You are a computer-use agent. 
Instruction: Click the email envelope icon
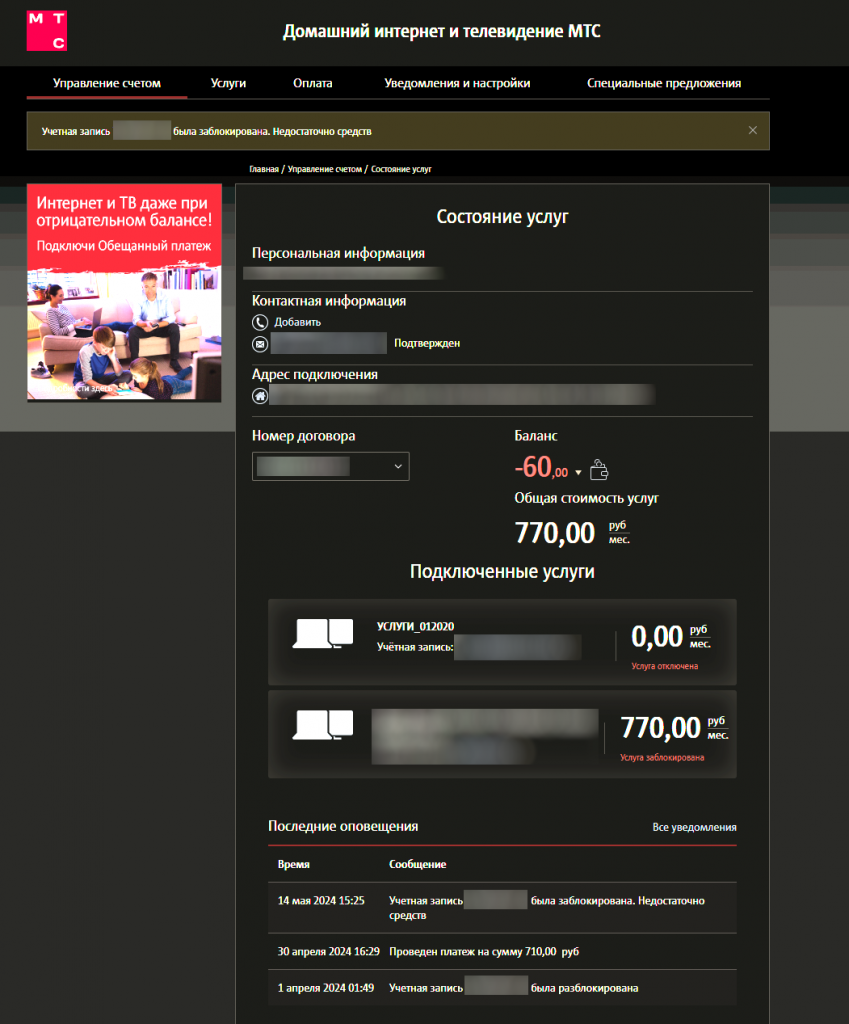(x=260, y=344)
